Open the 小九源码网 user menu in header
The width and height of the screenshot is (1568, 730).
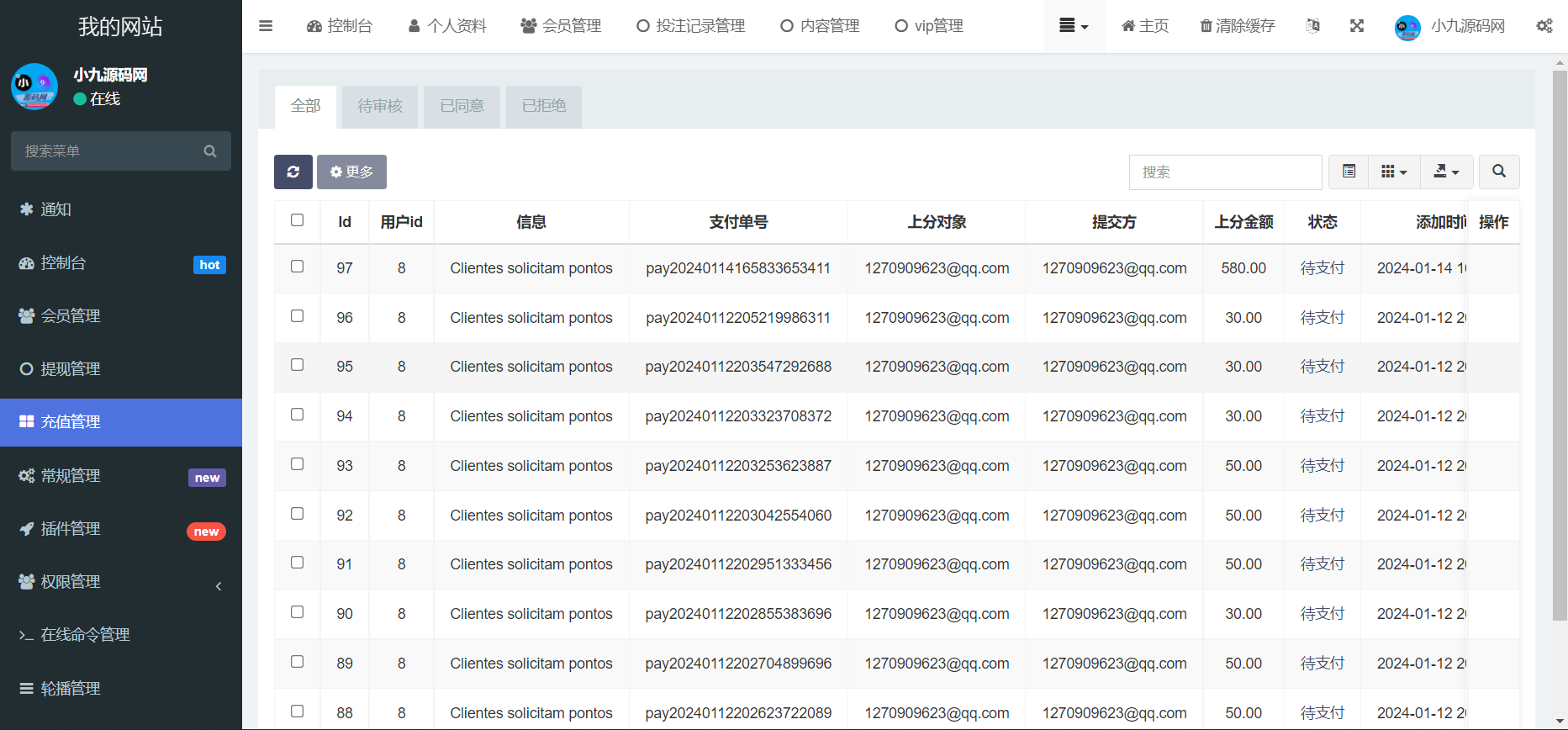[x=1449, y=26]
